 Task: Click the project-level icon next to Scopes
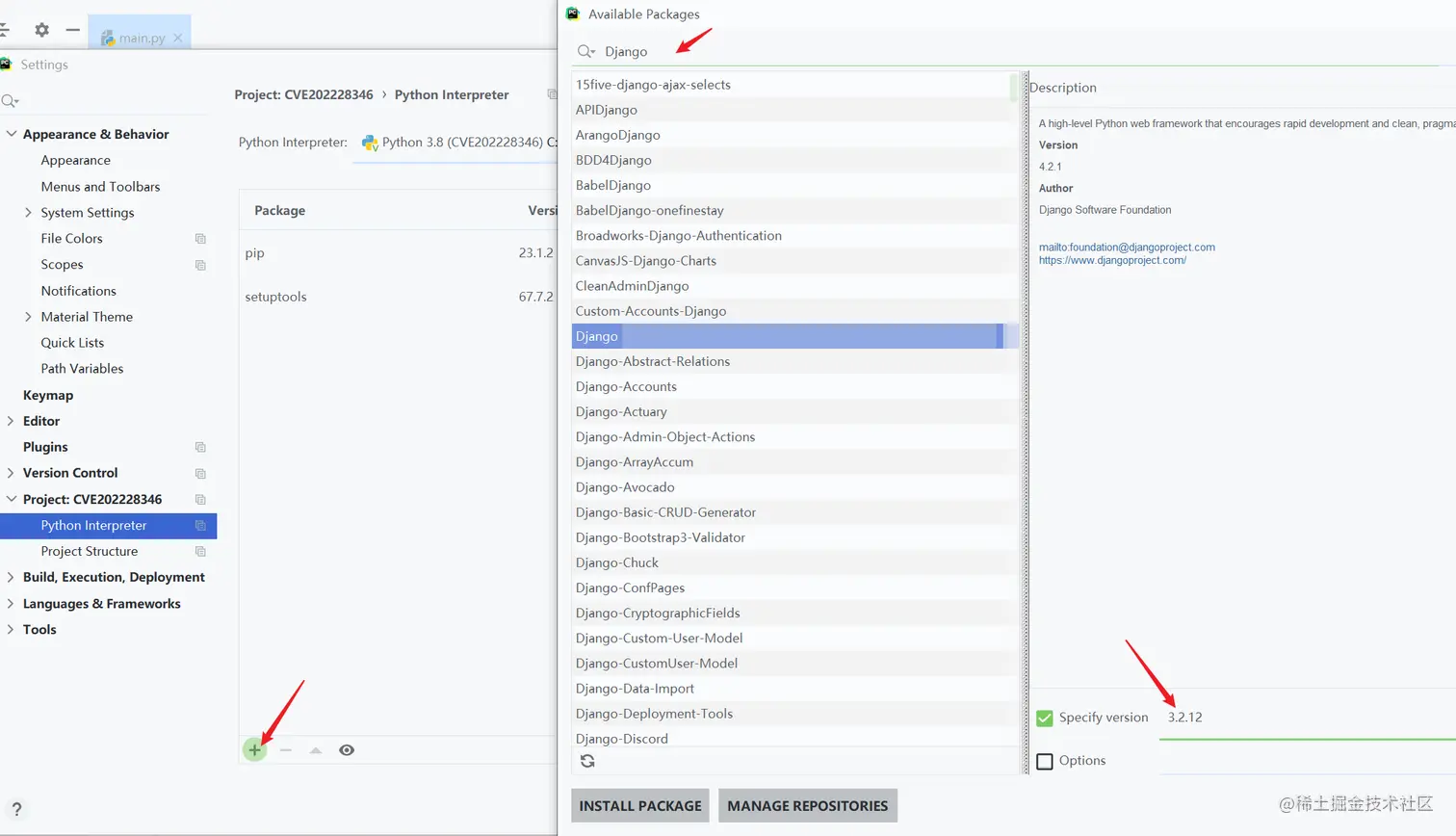[200, 265]
